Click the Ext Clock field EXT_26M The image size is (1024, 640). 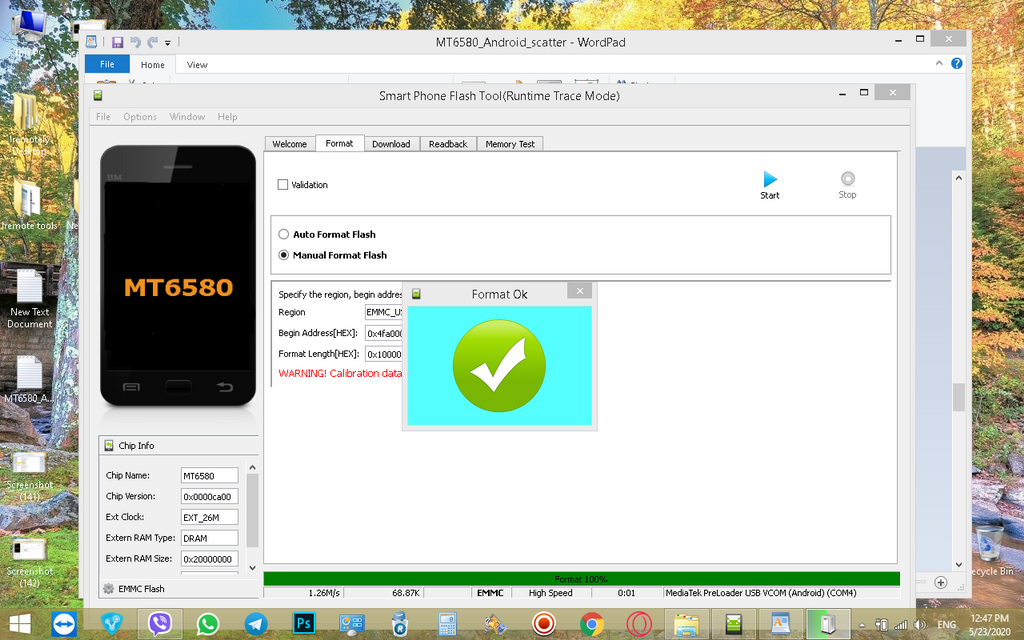point(210,517)
